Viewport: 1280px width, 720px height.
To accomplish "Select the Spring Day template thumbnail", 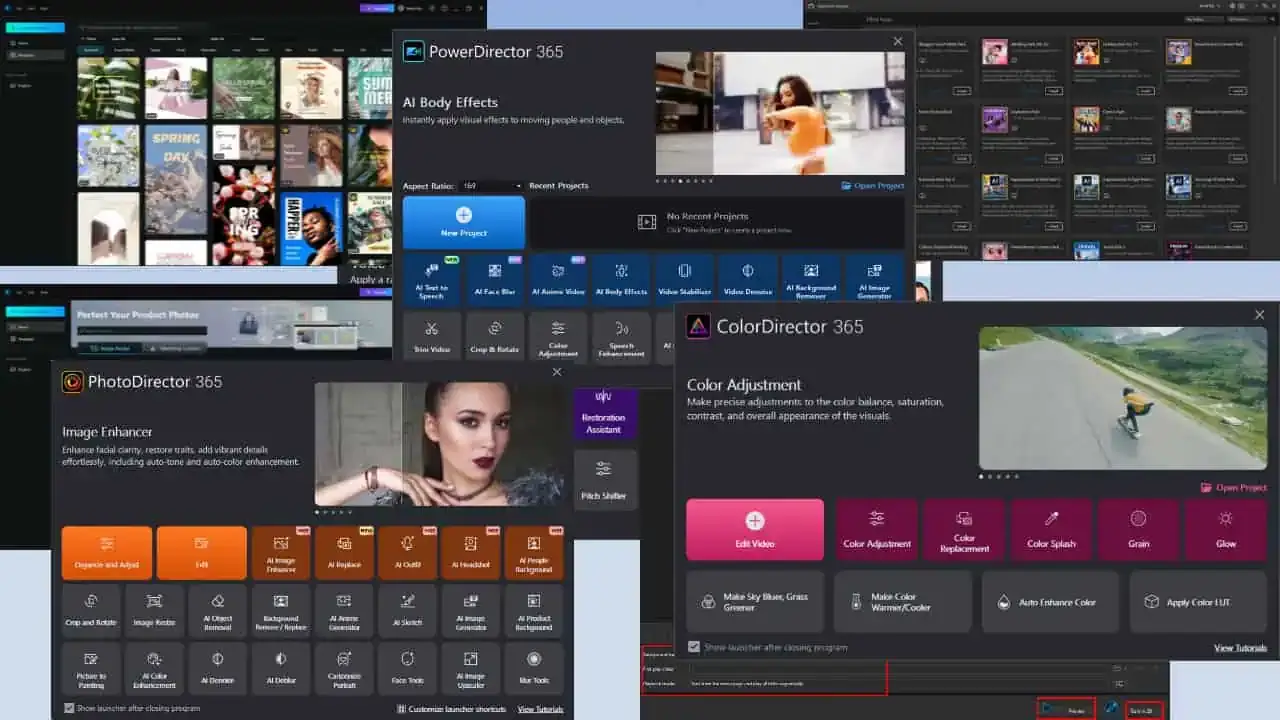I will click(175, 180).
